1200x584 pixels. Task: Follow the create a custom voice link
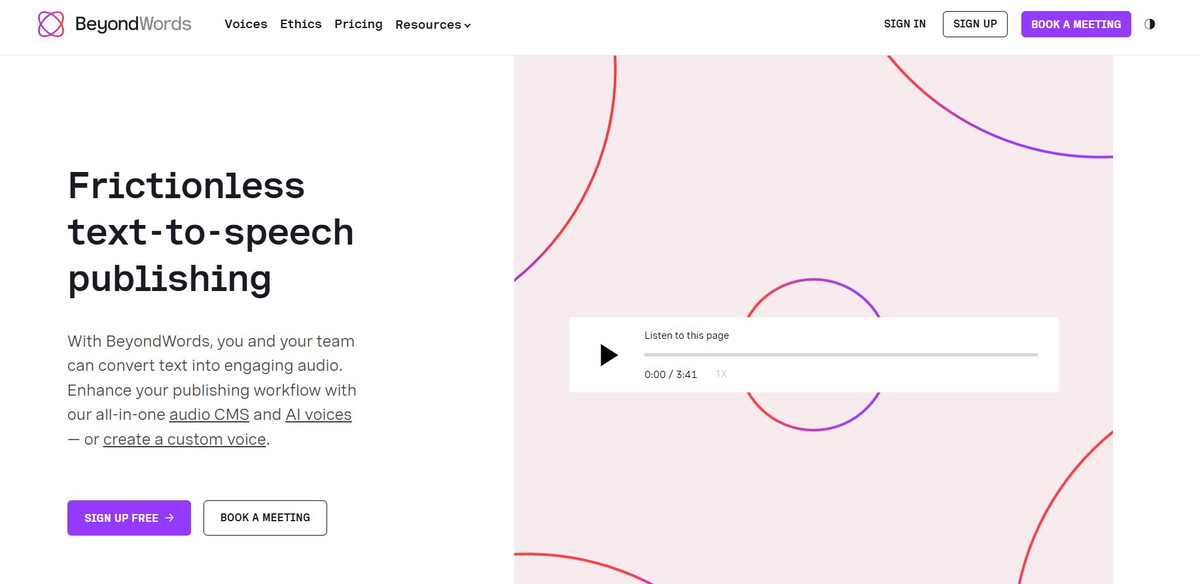(x=185, y=439)
